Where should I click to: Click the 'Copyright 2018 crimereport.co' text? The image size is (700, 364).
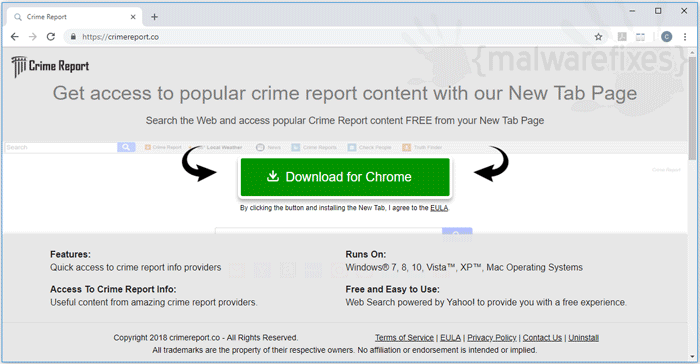pyautogui.click(x=167, y=338)
